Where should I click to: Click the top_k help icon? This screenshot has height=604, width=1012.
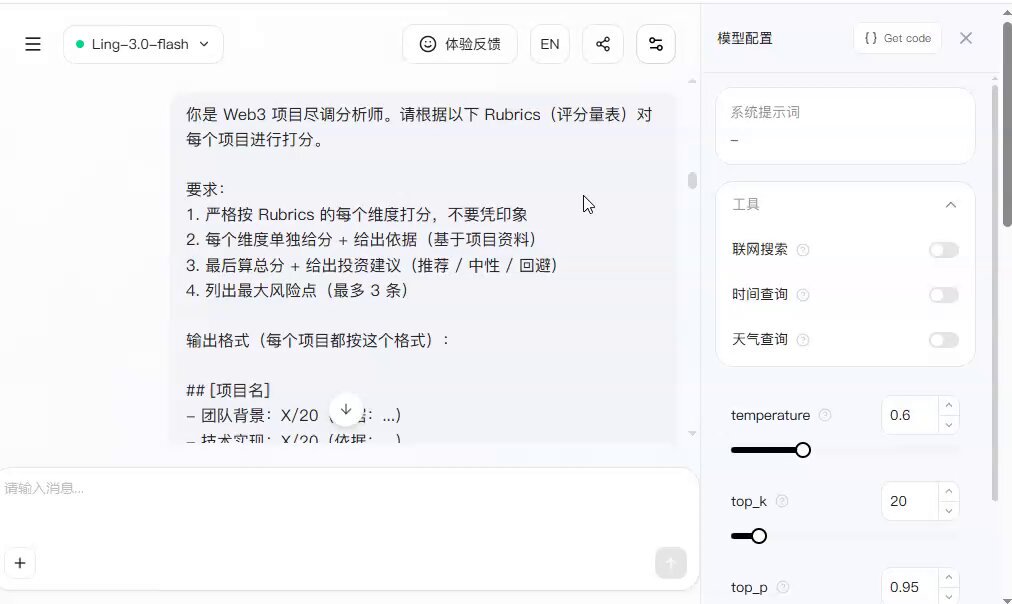click(782, 501)
